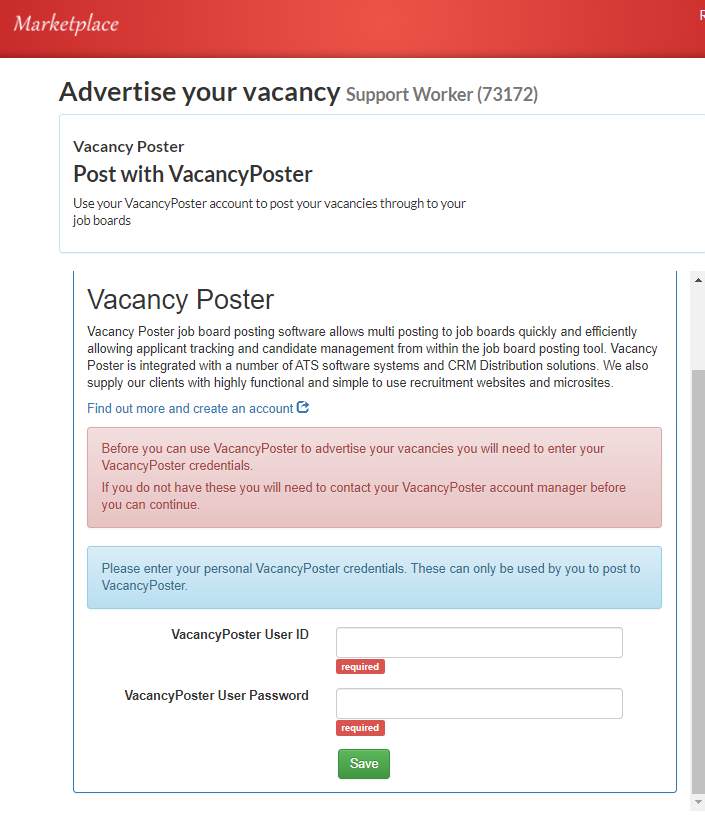Click the Support Worker (73172) vacancy subtitle

(x=442, y=95)
